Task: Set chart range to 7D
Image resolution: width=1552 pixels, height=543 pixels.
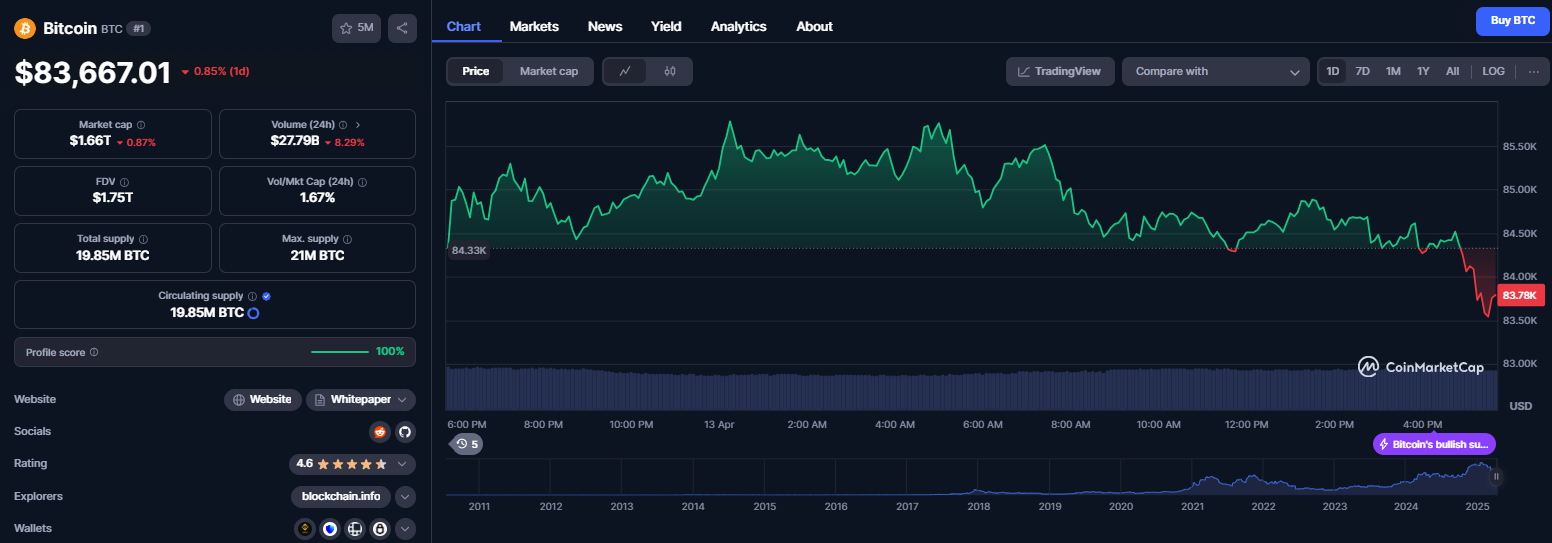Action: click(x=1362, y=71)
